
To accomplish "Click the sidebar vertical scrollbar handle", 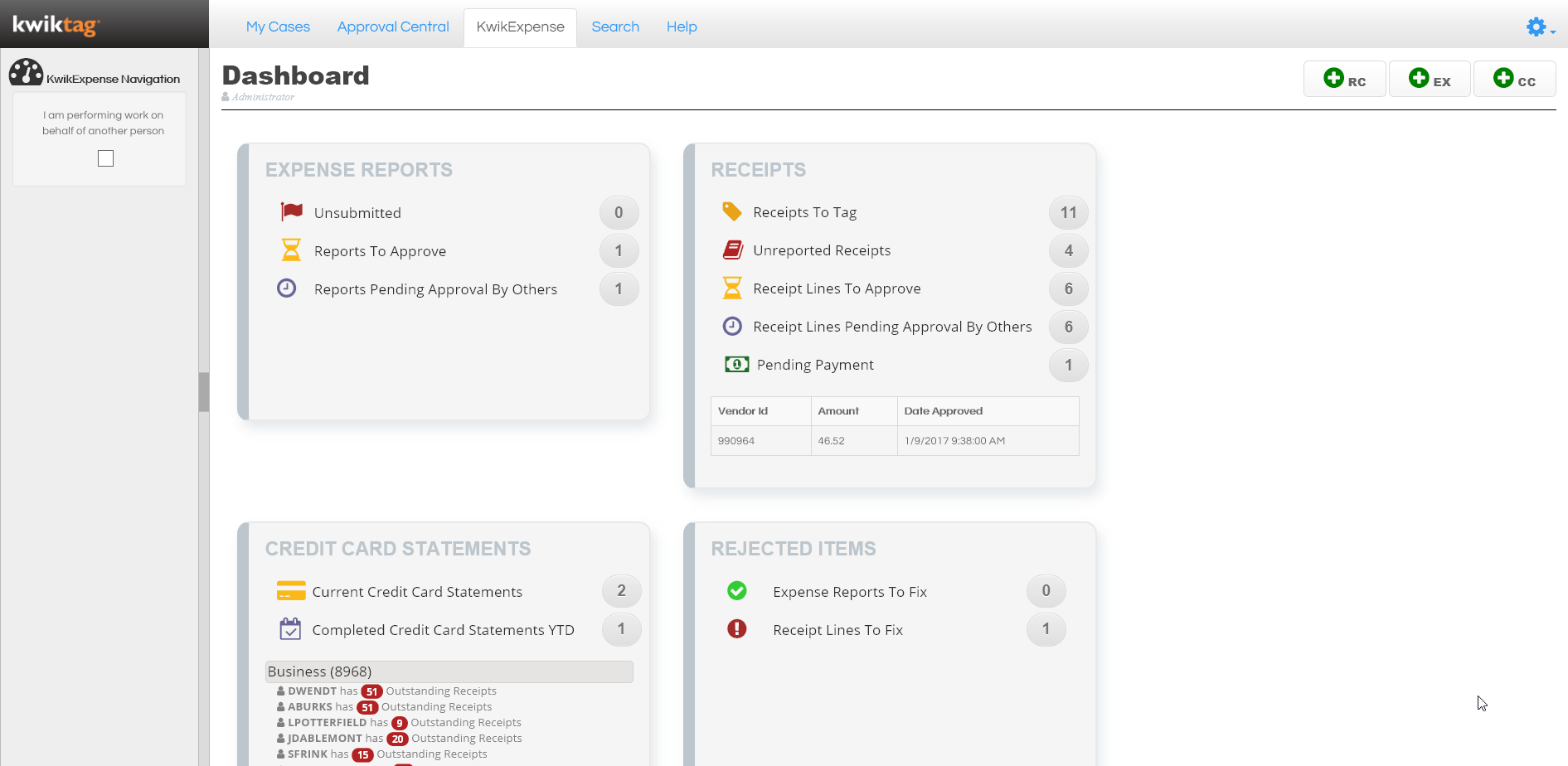I will tap(203, 392).
